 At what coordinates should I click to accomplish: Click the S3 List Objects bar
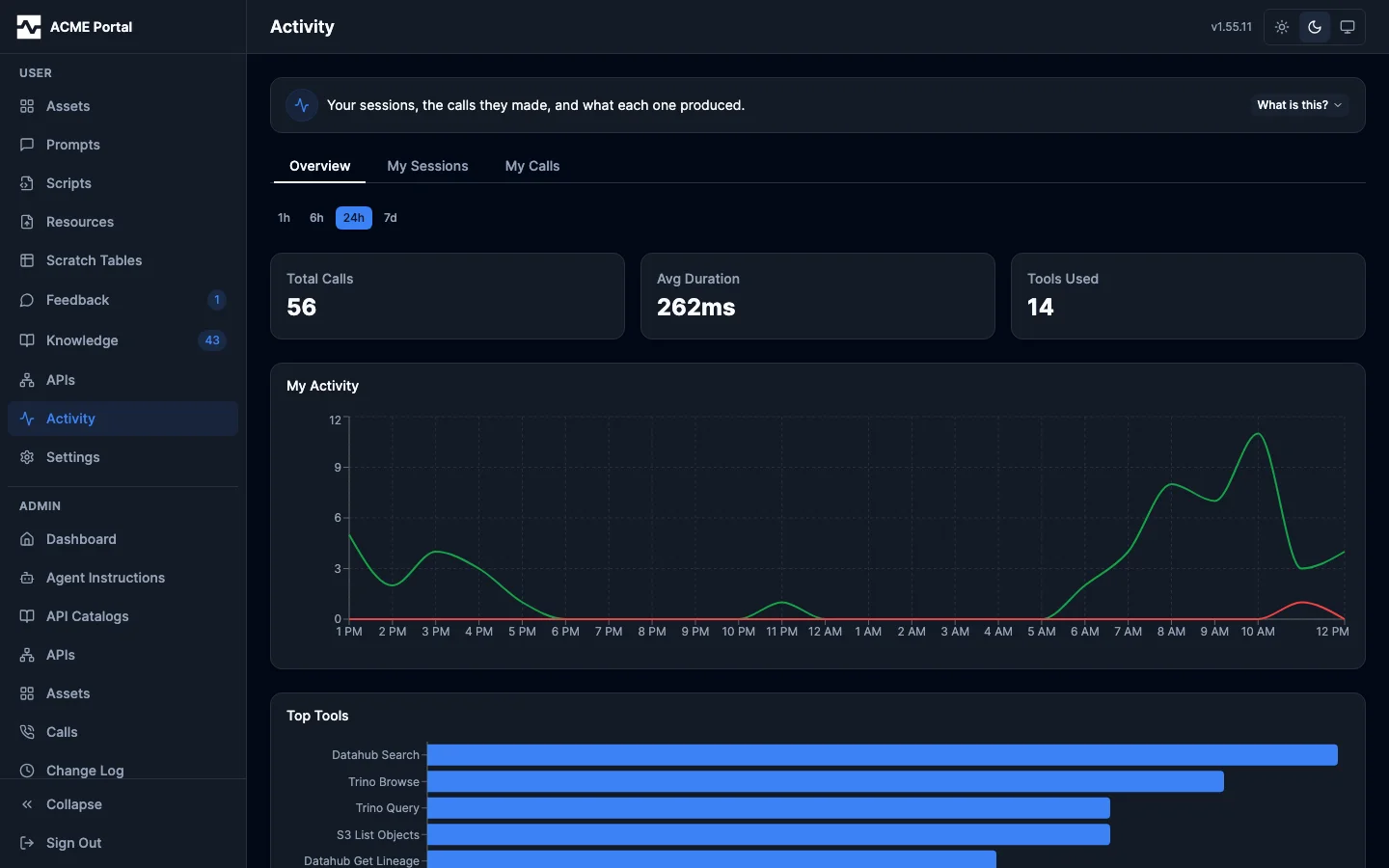click(x=769, y=835)
